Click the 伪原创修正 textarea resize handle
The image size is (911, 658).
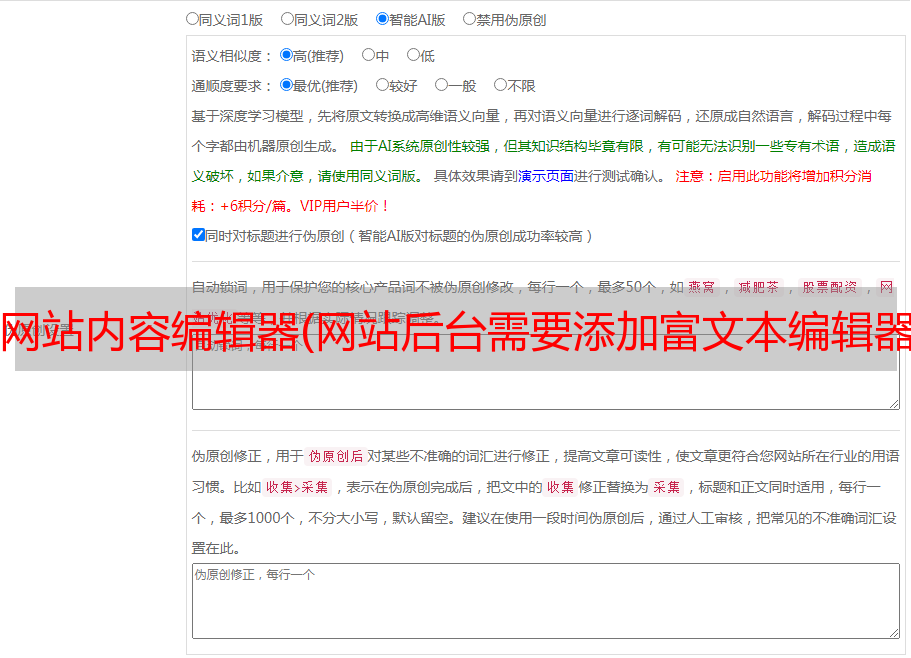click(894, 634)
